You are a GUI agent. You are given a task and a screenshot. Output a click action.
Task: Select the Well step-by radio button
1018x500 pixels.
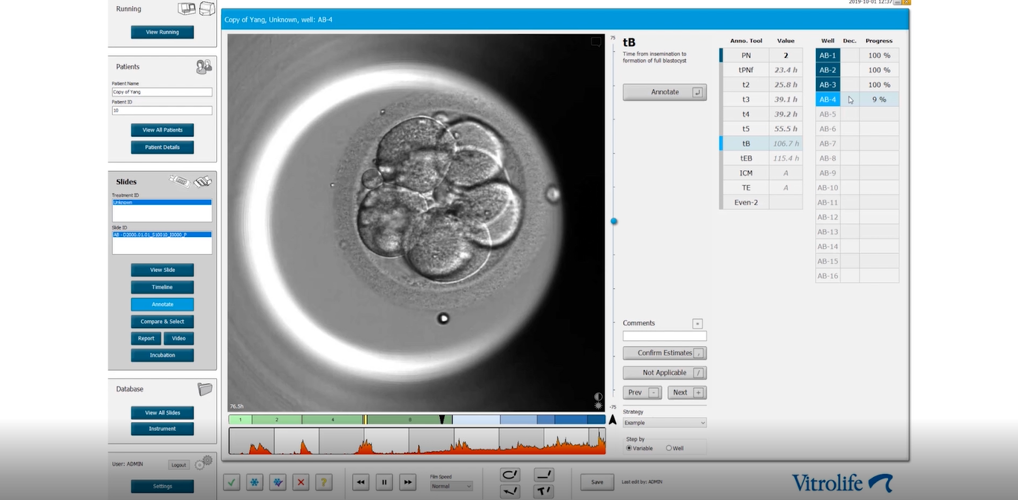click(x=669, y=448)
